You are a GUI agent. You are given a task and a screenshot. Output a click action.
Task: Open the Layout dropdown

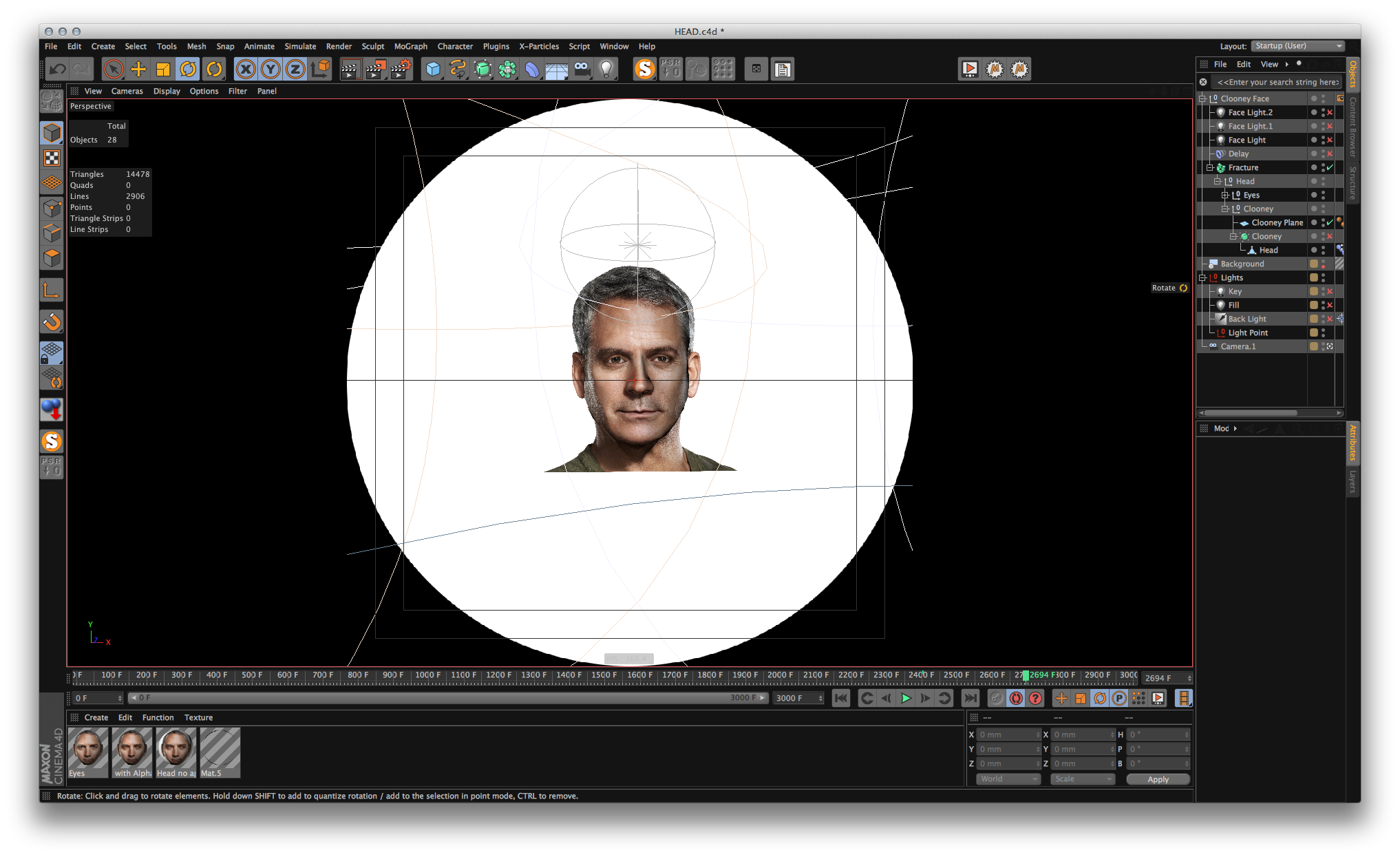1297,46
